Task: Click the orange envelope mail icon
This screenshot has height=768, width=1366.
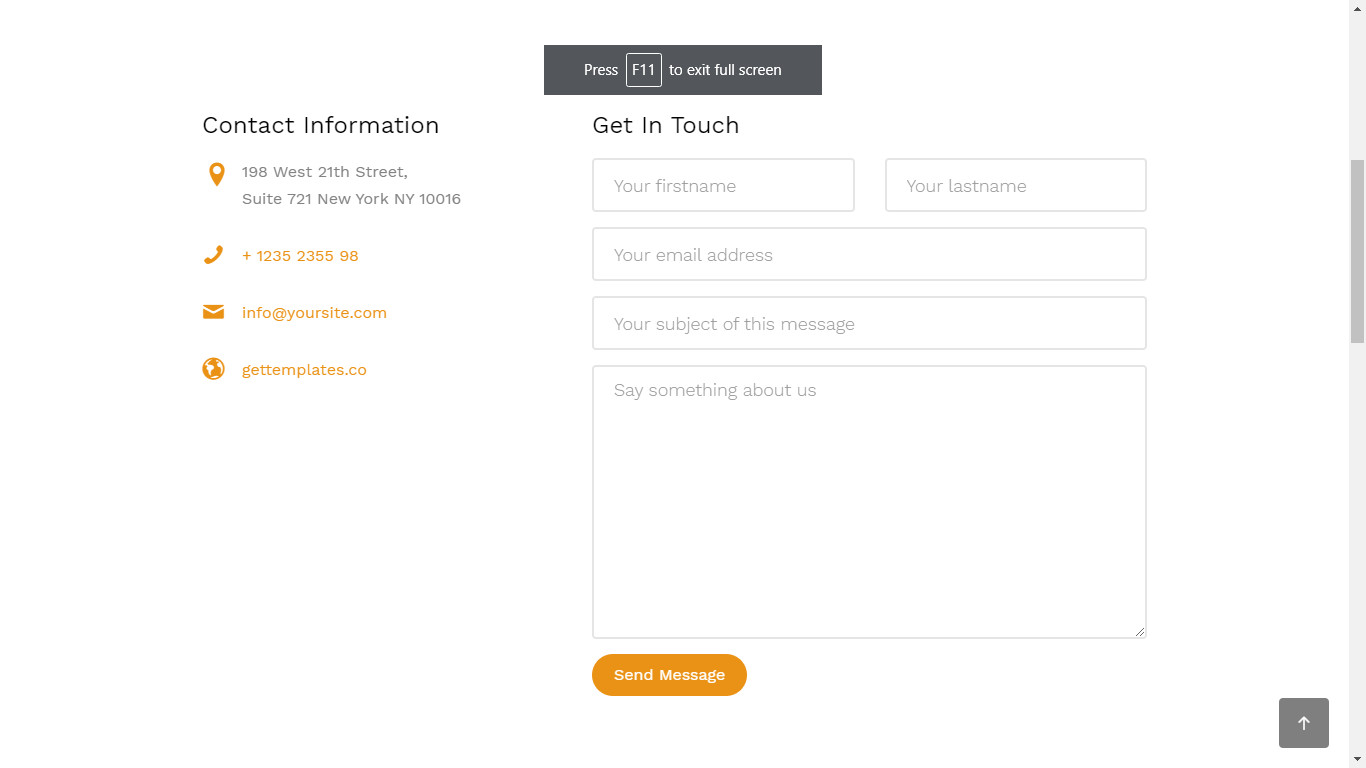Action: (x=213, y=312)
